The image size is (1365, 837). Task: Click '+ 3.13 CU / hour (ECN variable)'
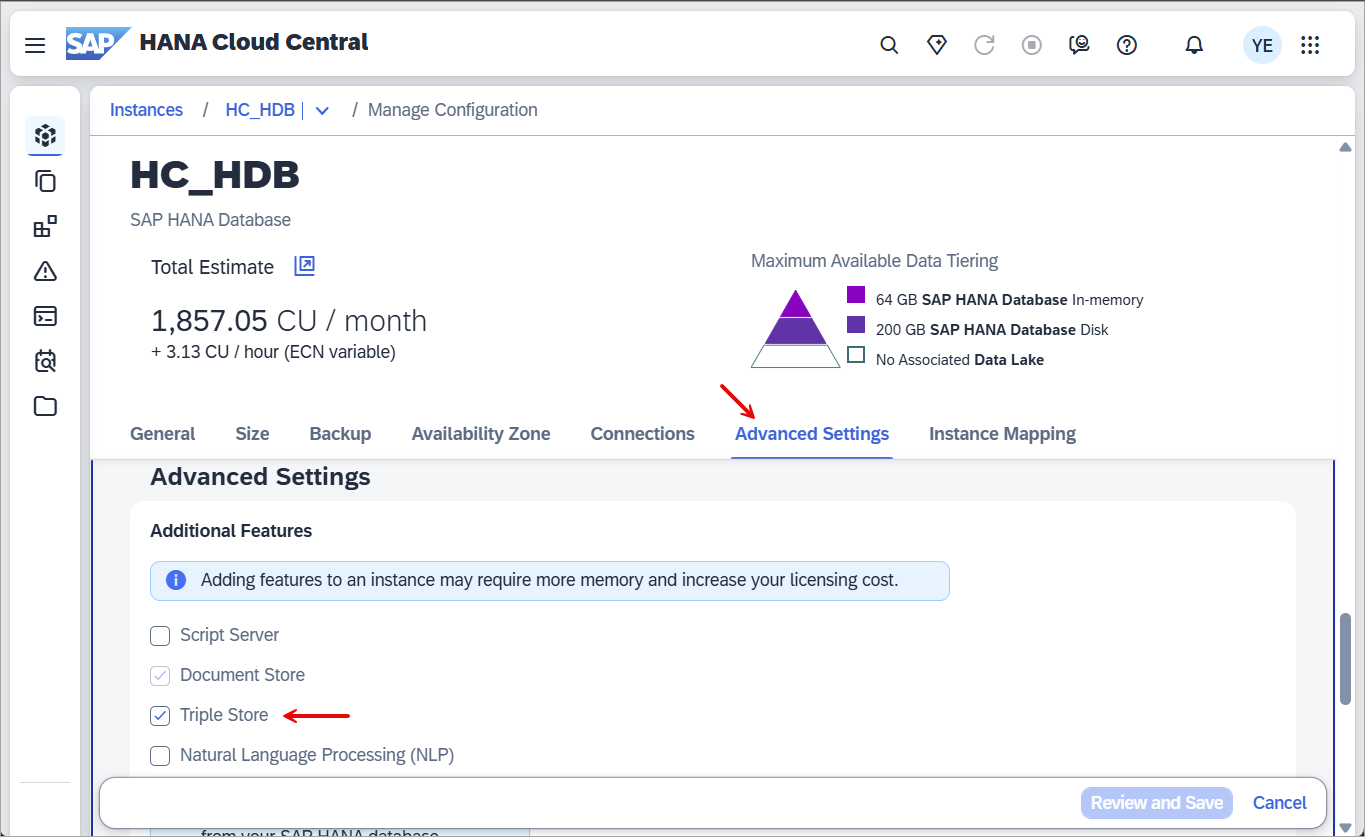click(273, 352)
